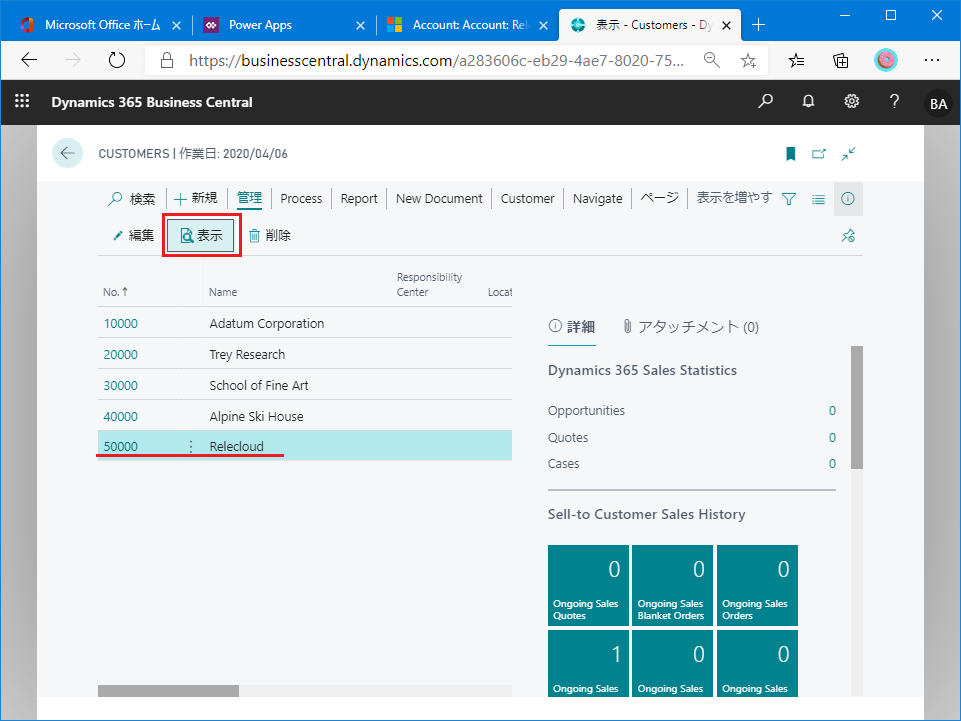Open customer number 10000 link

[x=121, y=324]
